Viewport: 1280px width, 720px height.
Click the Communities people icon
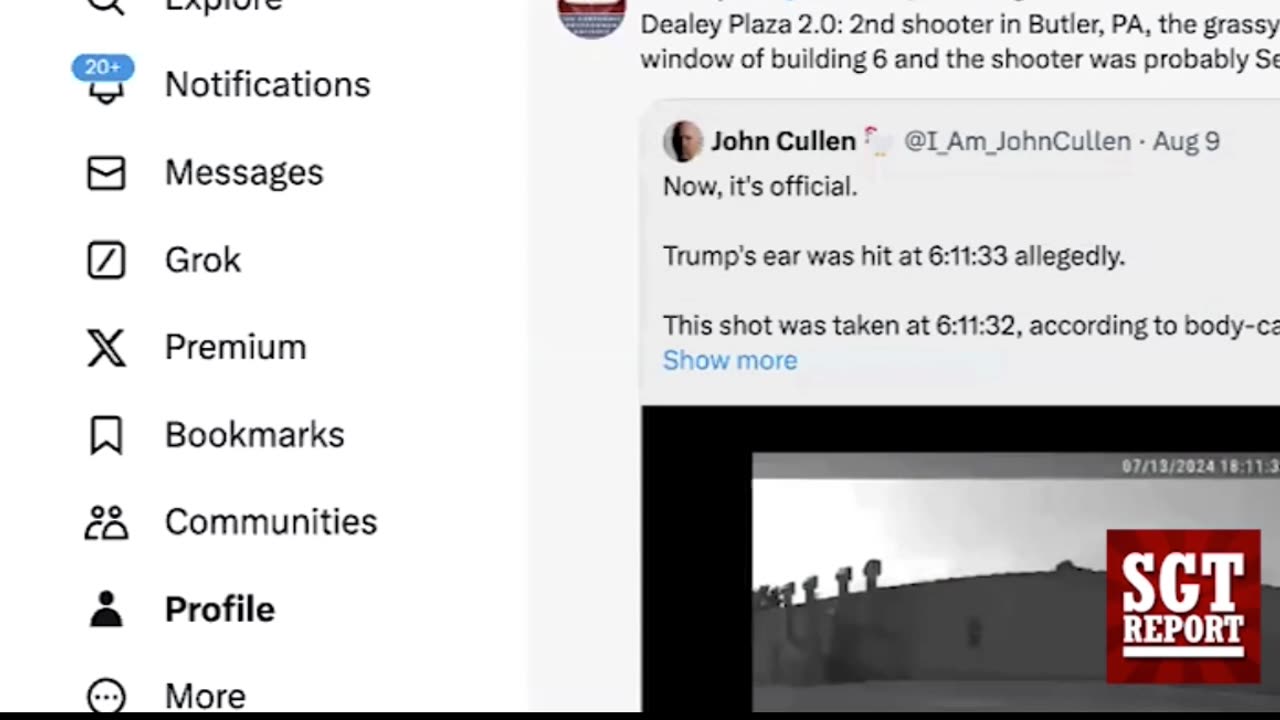pyautogui.click(x=106, y=522)
